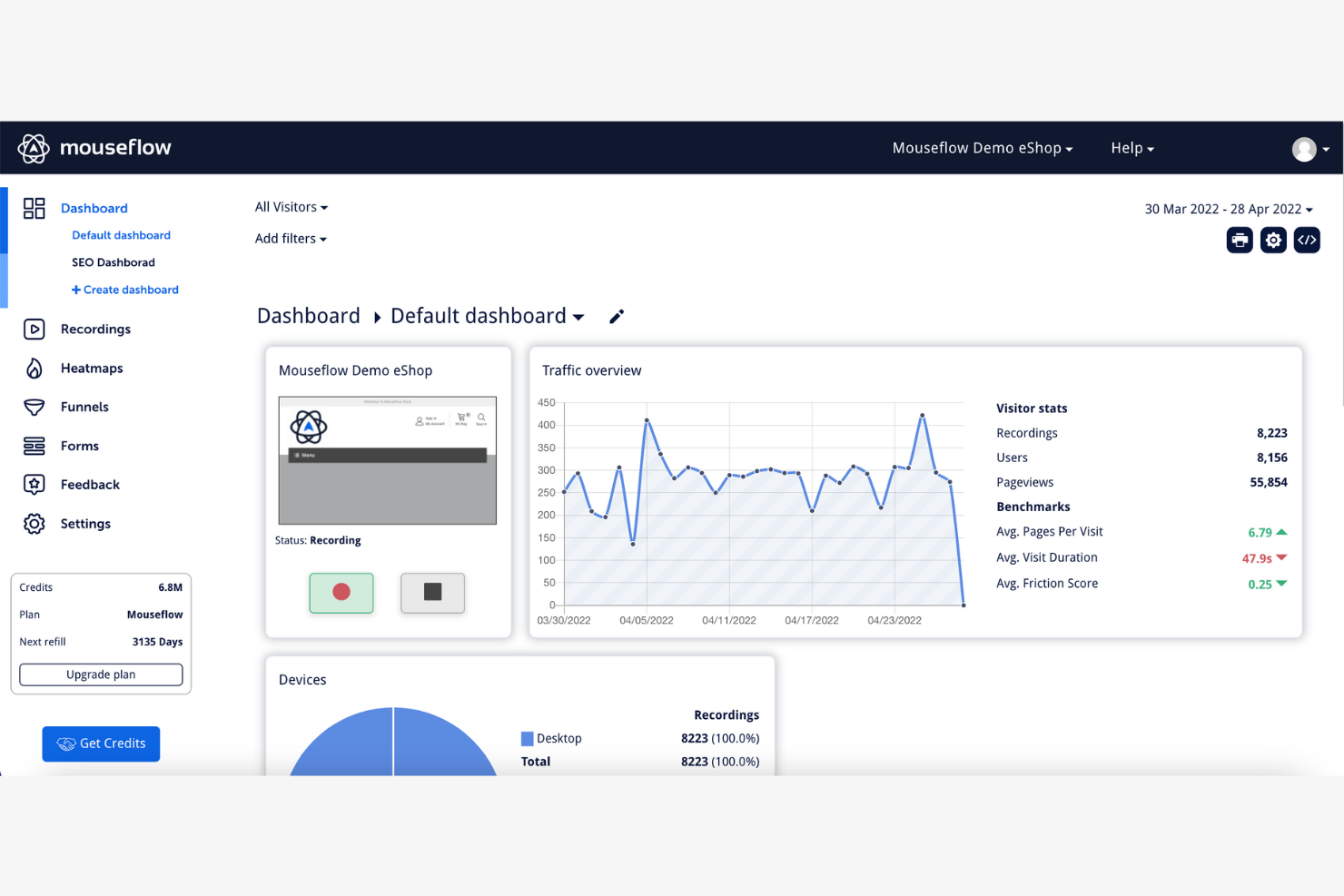The image size is (1344, 896).
Task: Click the traffic chart peak near 04/05/2022
Action: click(x=647, y=420)
